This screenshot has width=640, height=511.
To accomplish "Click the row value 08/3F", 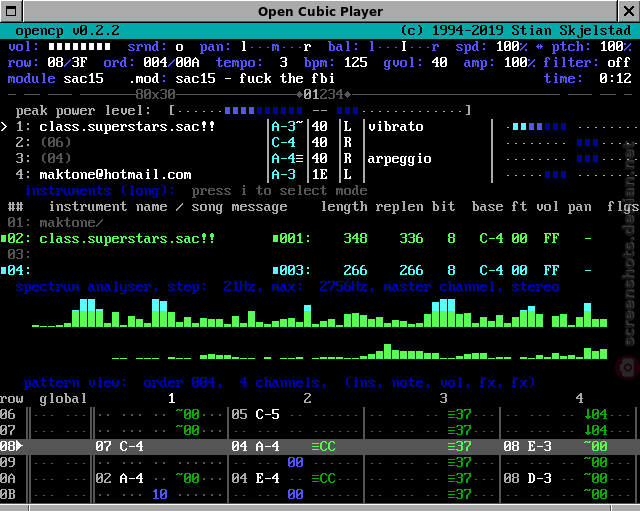I will [67, 62].
